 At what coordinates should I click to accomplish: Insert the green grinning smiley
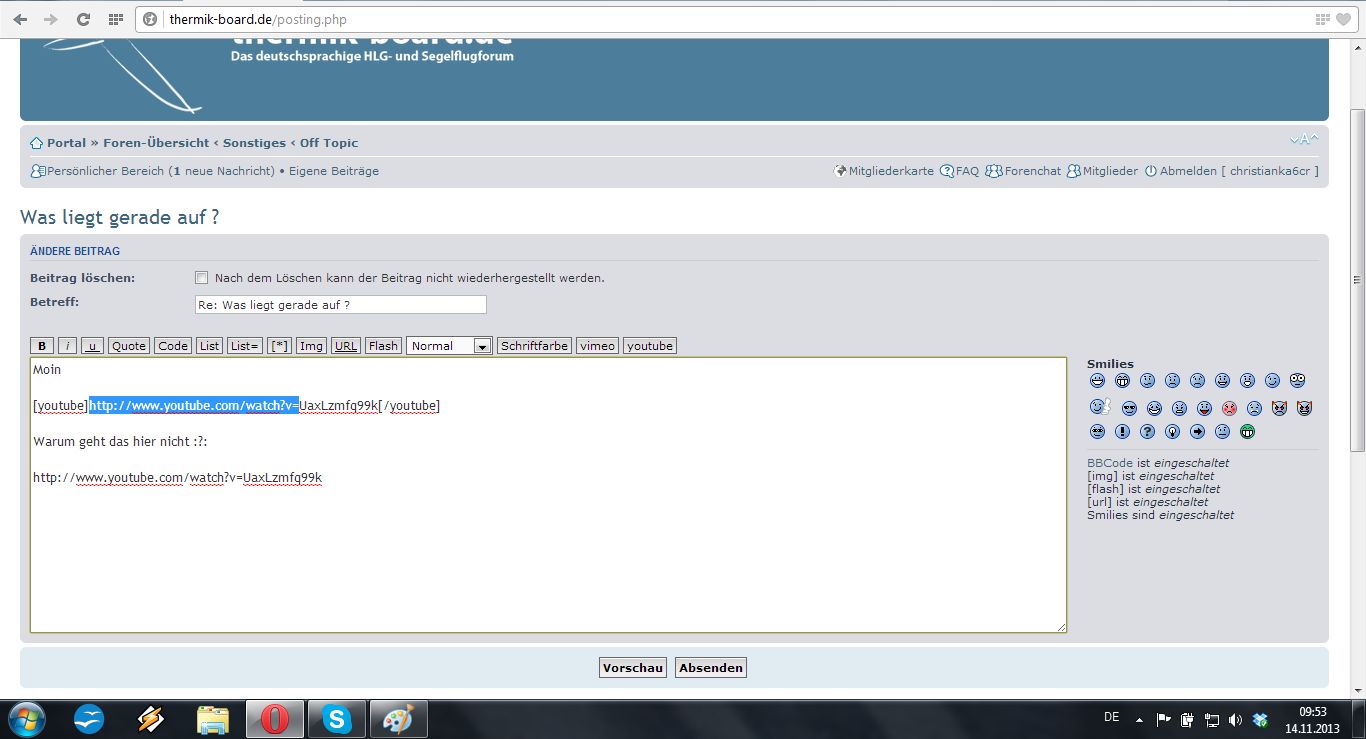coord(1247,432)
